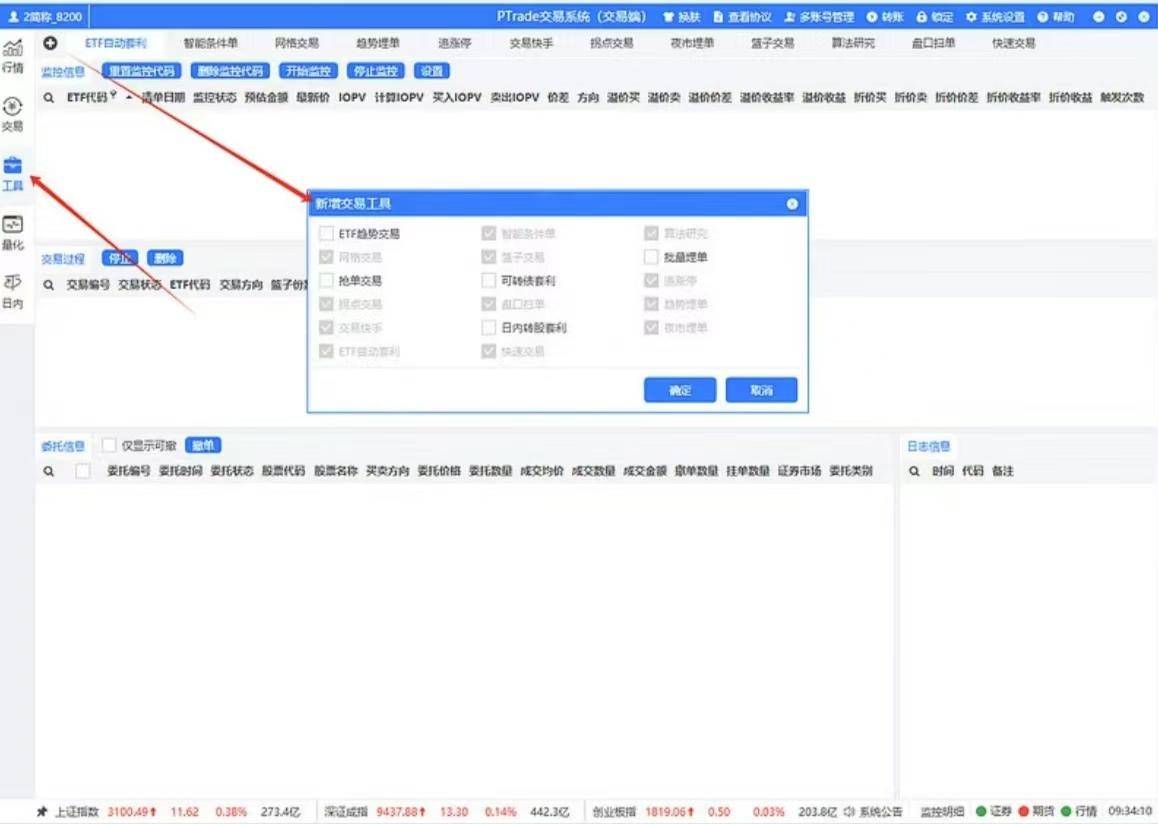Switch to 趋势埋单 tab
Image resolution: width=1158 pixels, height=824 pixels.
377,43
